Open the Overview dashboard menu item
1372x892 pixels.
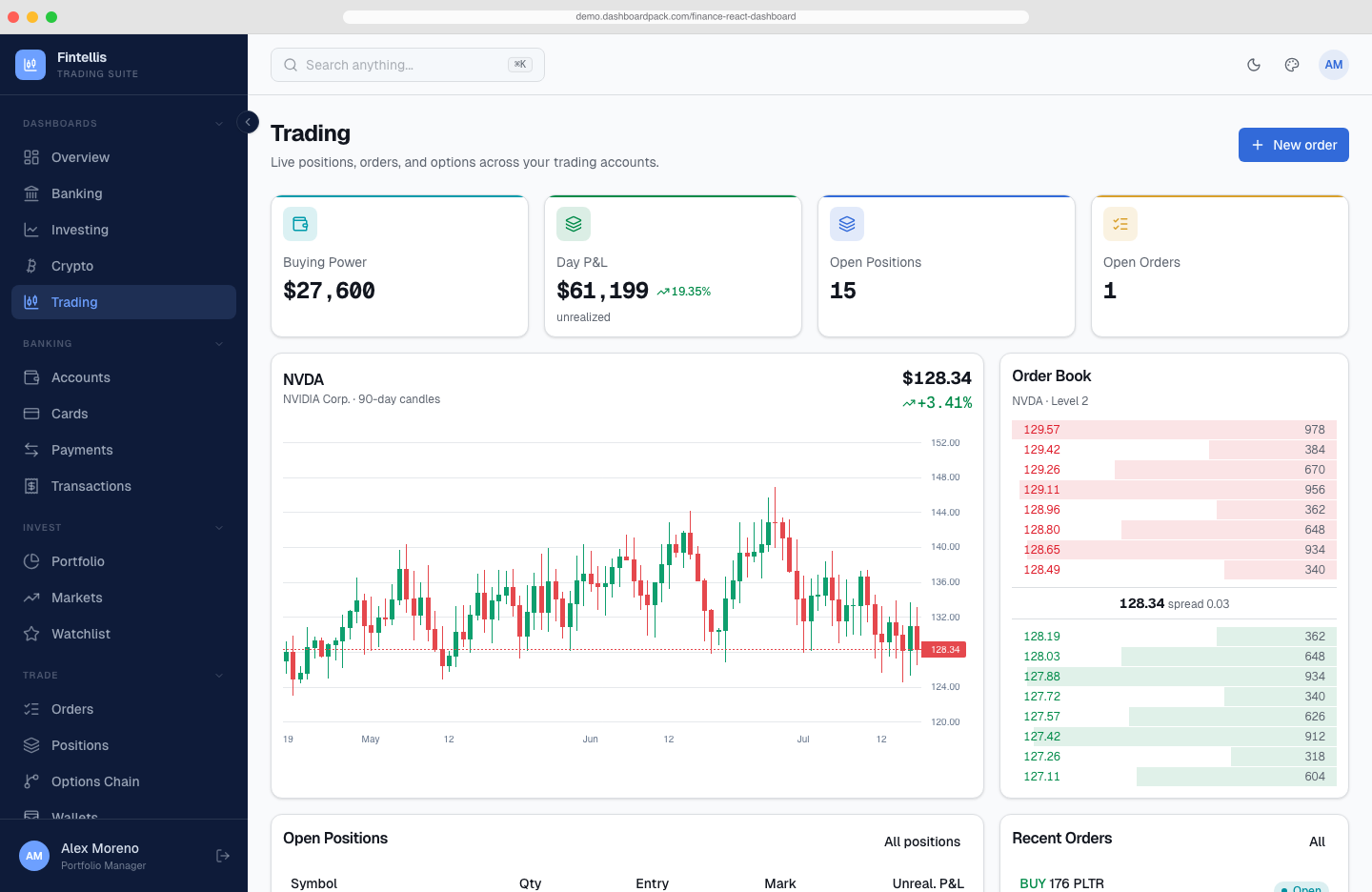click(124, 157)
